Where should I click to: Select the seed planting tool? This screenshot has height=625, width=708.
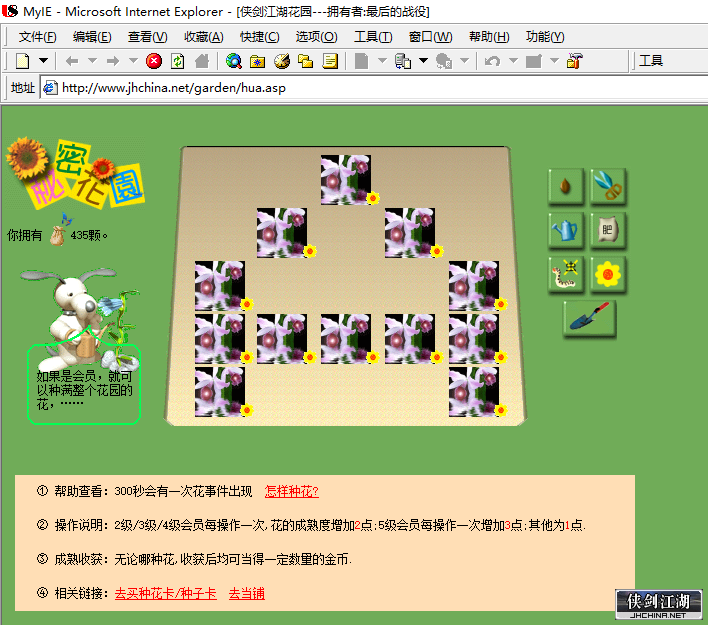click(566, 186)
